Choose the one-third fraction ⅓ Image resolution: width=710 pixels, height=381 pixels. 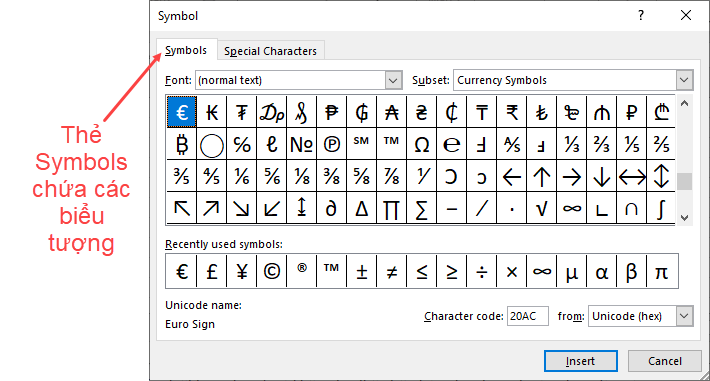[571, 144]
